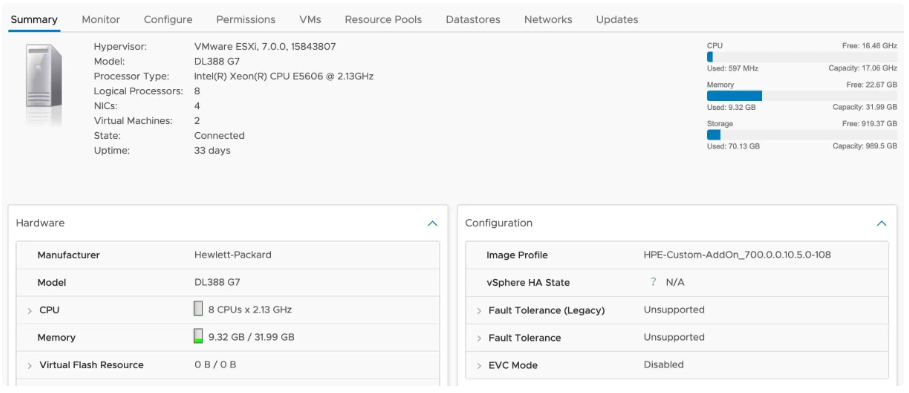Click the image profile 'HPE-Custom-AddOn_700.0.0.10.5.0-108'
This screenshot has width=909, height=393.
click(737, 254)
